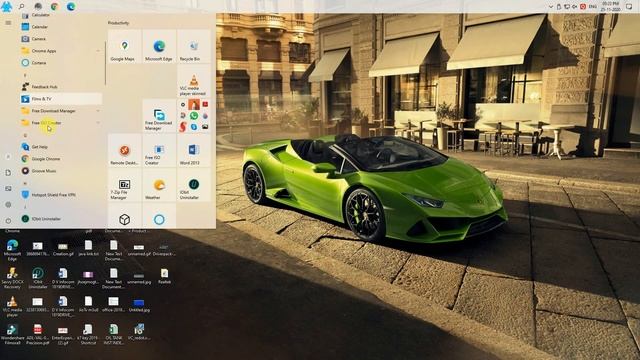640x360 pixels.
Task: Select the OIL TANK Excel desktop file
Action: [113, 334]
